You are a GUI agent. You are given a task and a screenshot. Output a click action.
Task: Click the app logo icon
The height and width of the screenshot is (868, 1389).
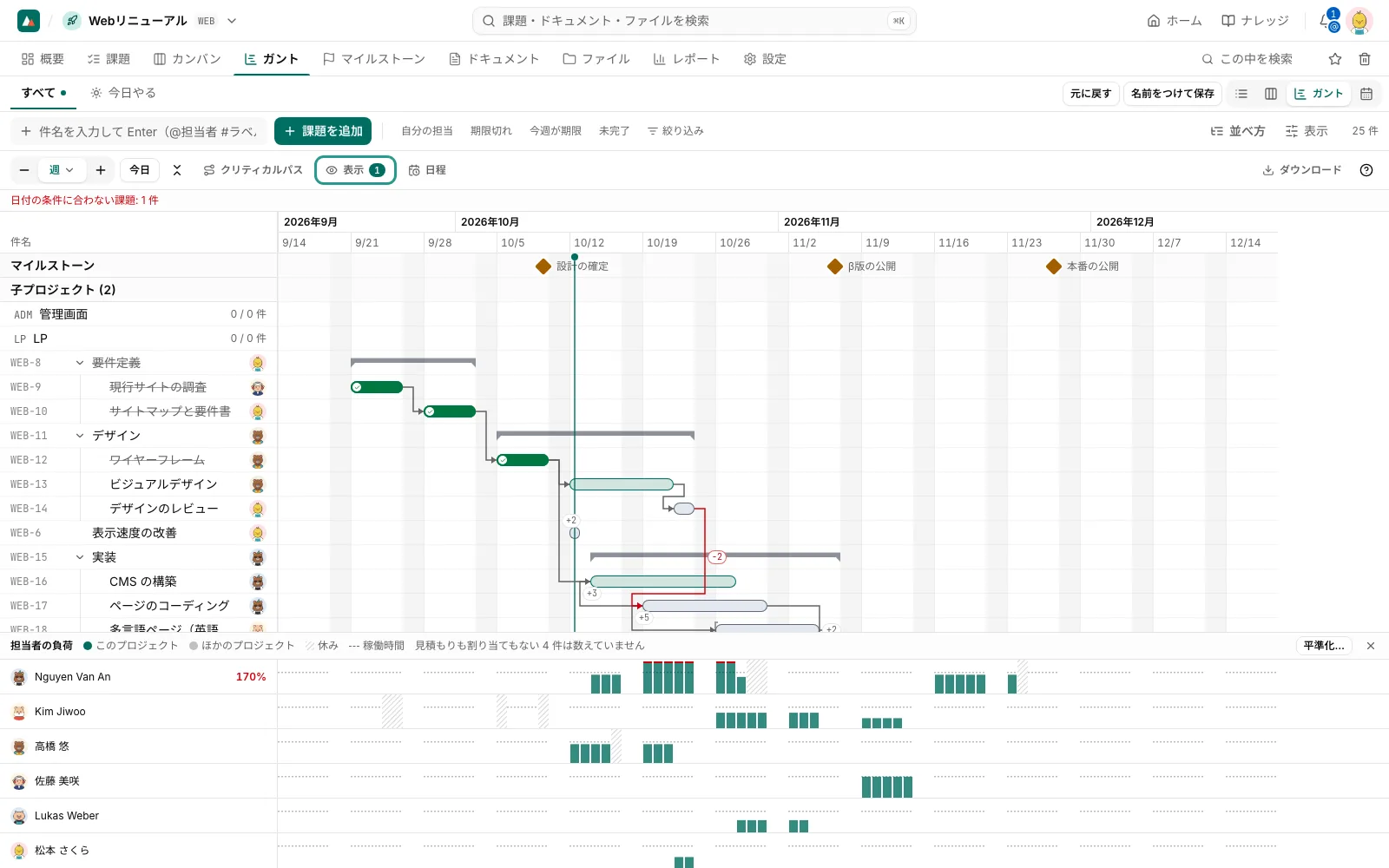29,21
